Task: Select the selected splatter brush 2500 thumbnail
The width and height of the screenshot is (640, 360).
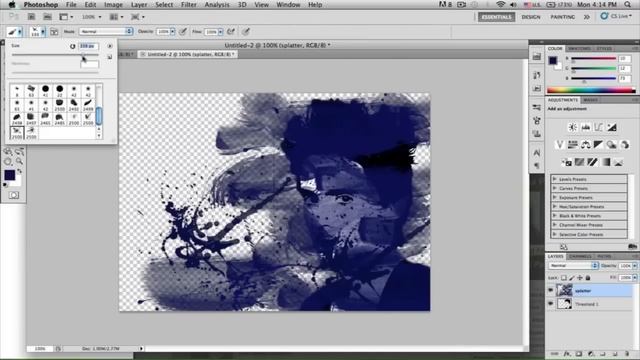Action: click(17, 133)
